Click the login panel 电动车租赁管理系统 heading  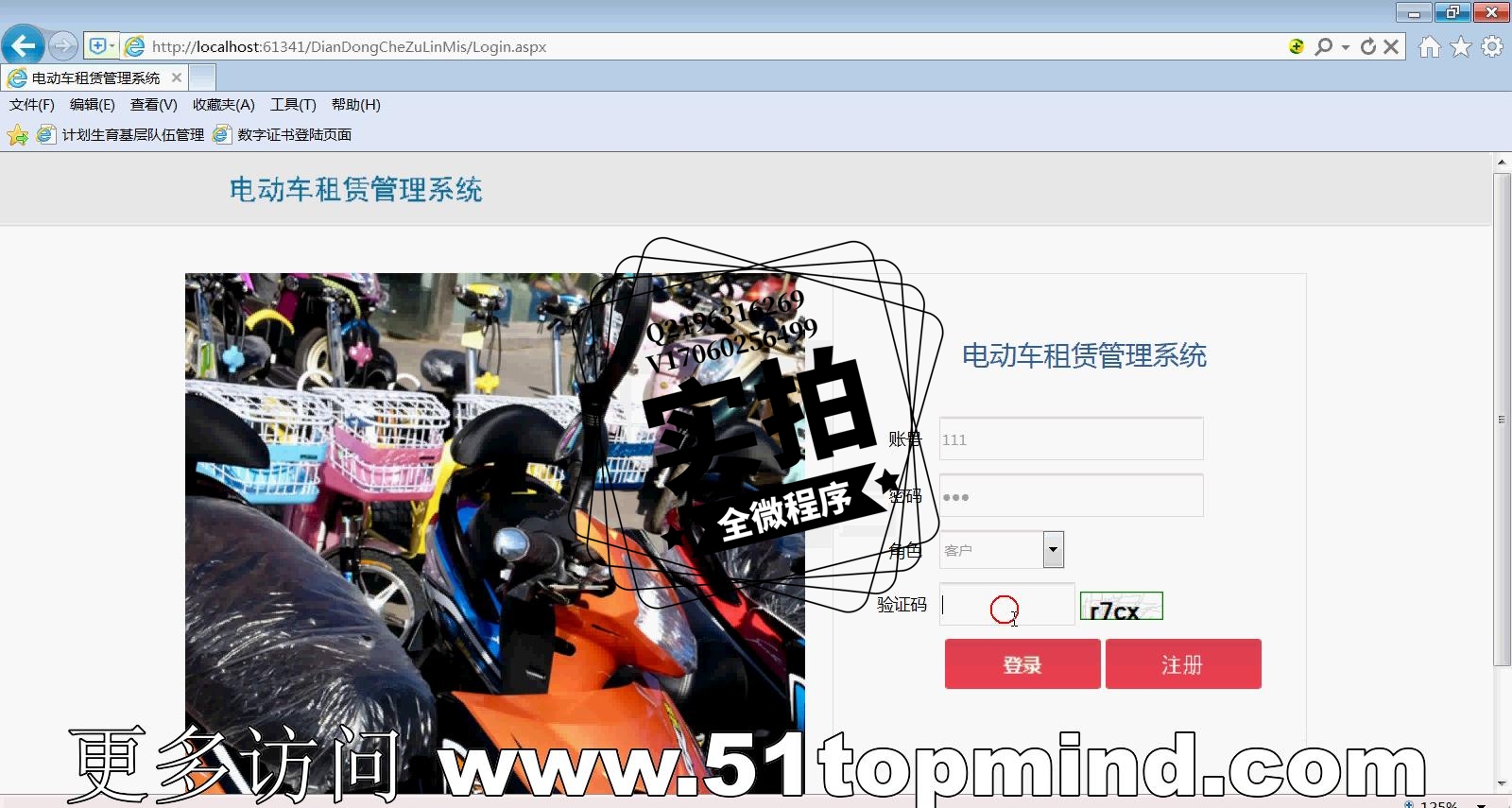pos(1084,356)
